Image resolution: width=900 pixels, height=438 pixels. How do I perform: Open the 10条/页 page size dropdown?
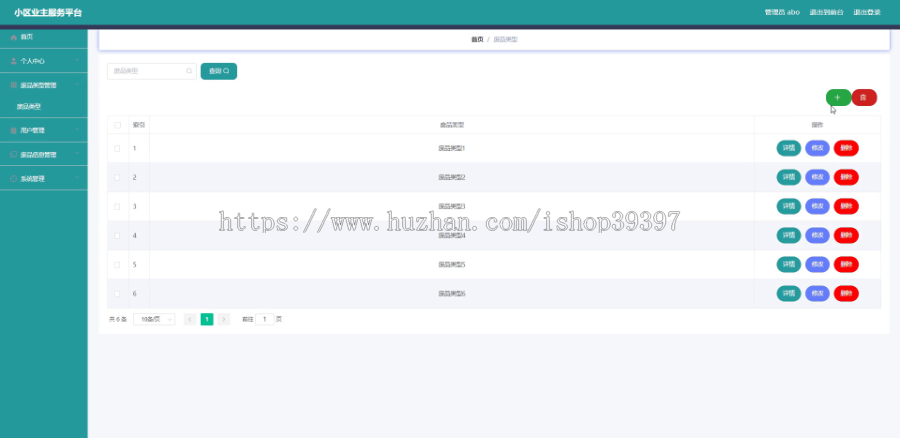coord(154,319)
